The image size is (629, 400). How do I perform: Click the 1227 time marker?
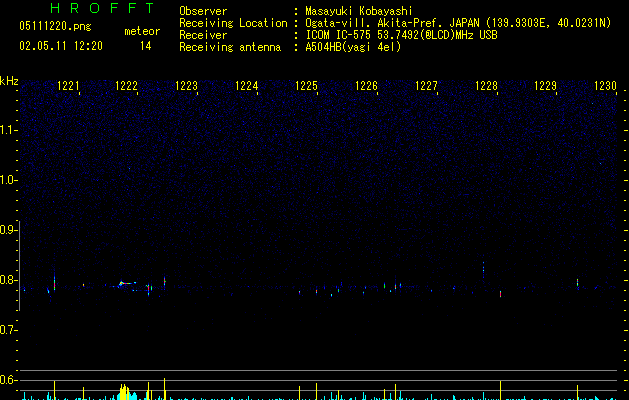[426, 86]
